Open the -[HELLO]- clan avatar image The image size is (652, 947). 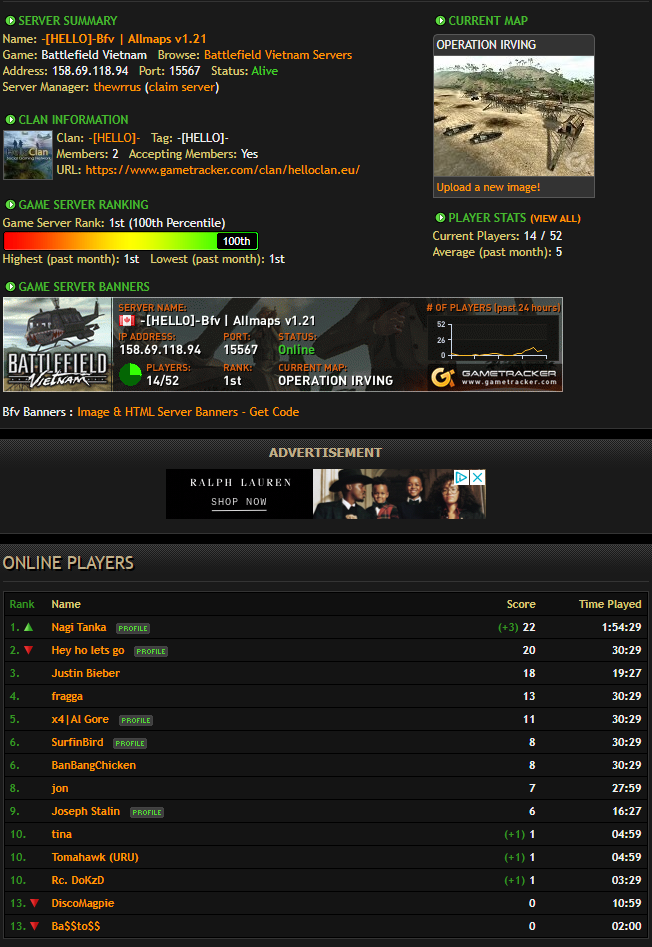pos(28,155)
